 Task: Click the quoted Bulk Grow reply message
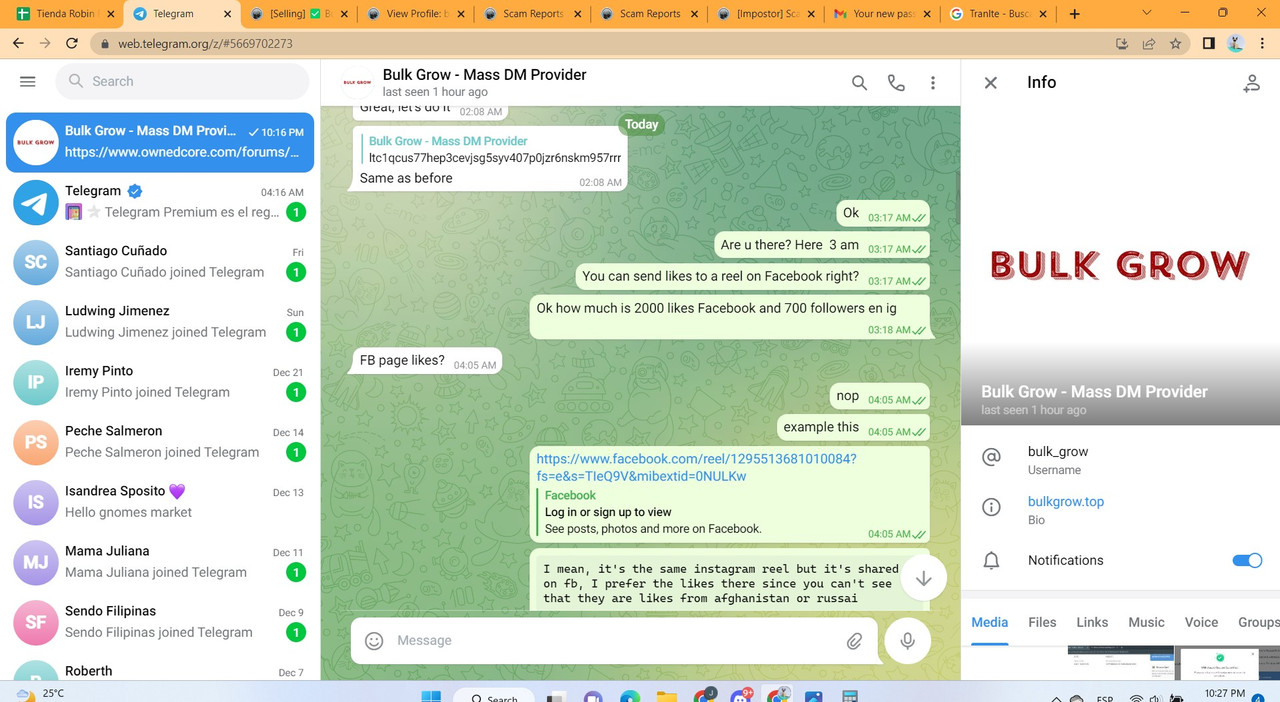pos(490,149)
